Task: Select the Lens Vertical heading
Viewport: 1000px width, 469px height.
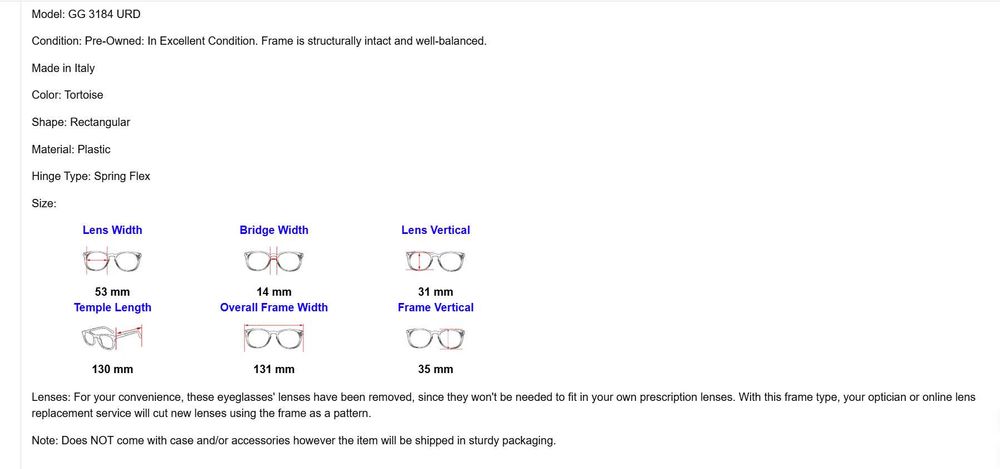Action: pos(436,230)
